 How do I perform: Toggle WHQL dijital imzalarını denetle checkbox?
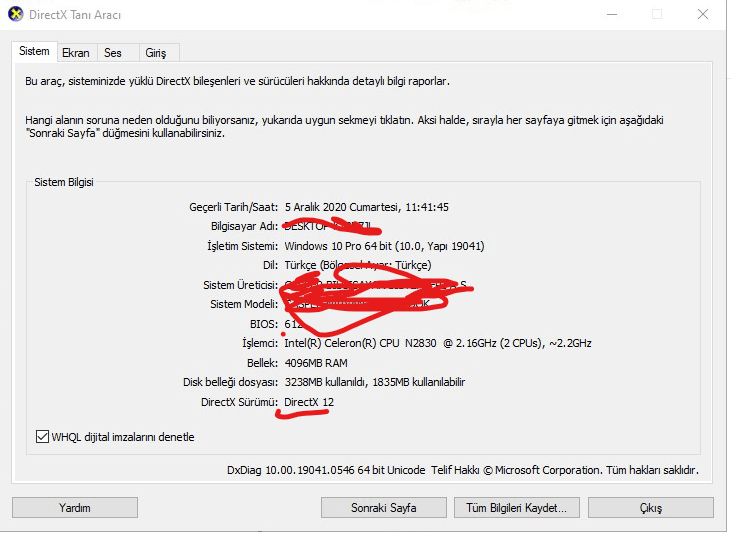coord(42,437)
